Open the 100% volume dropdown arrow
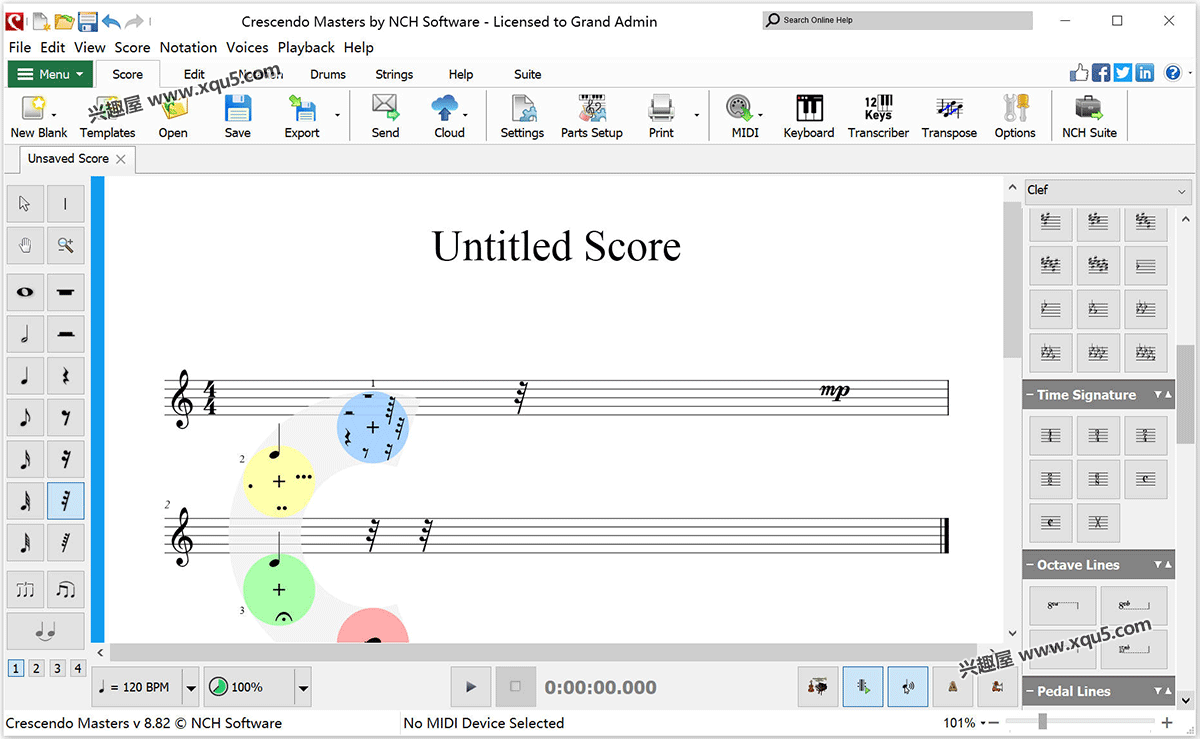 pos(303,687)
